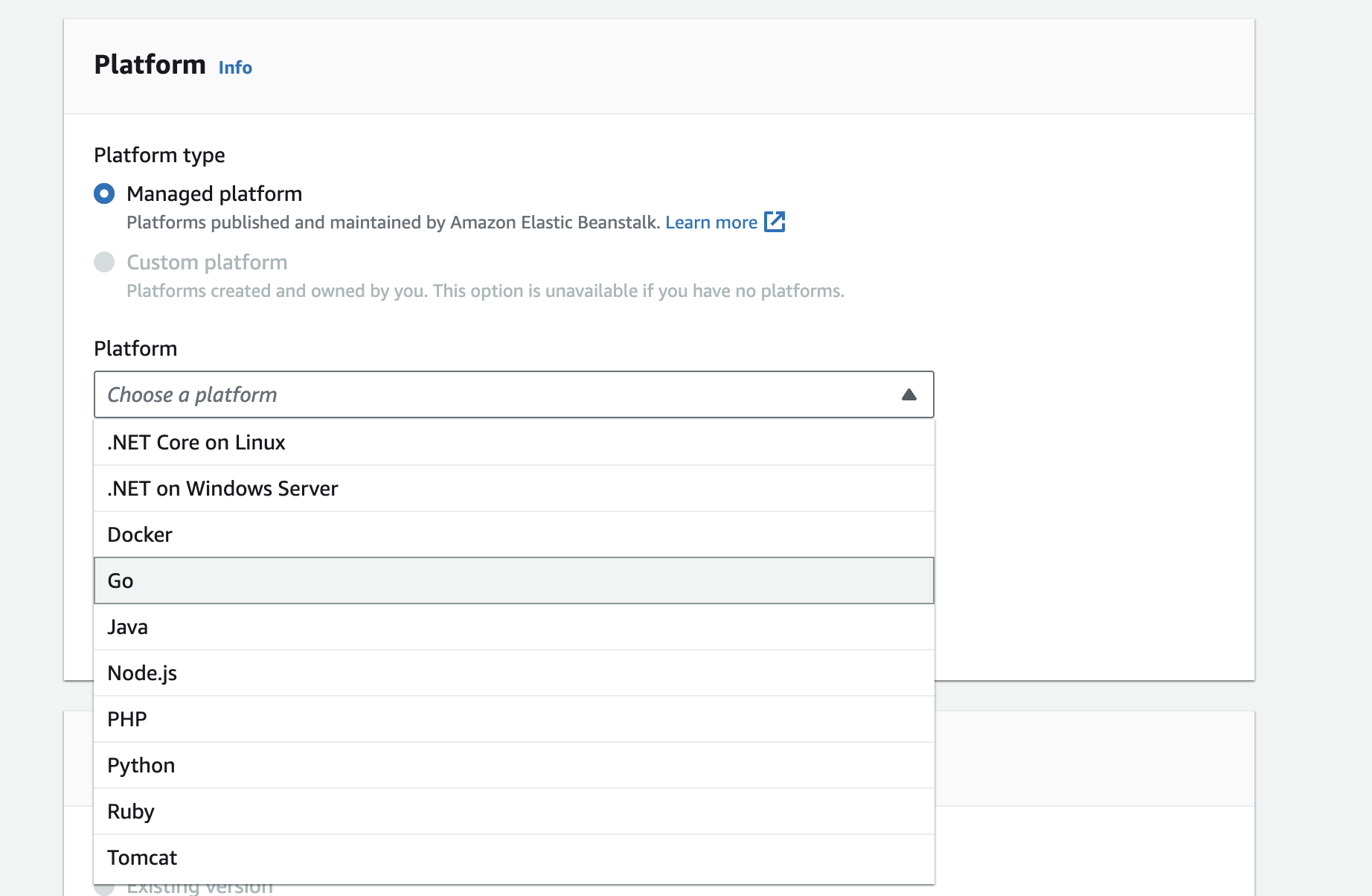Choose Python in the platform list
Viewport: 1372px width, 896px height.
tap(141, 766)
